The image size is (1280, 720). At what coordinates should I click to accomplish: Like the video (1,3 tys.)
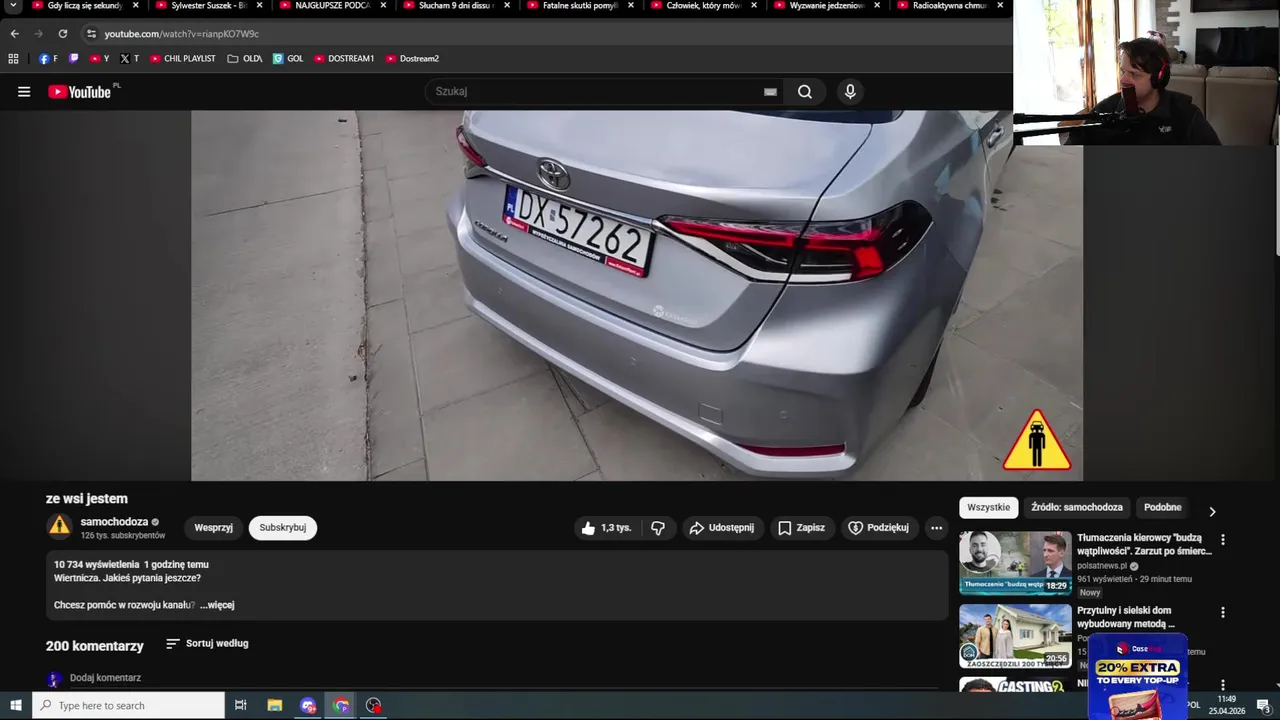608,528
